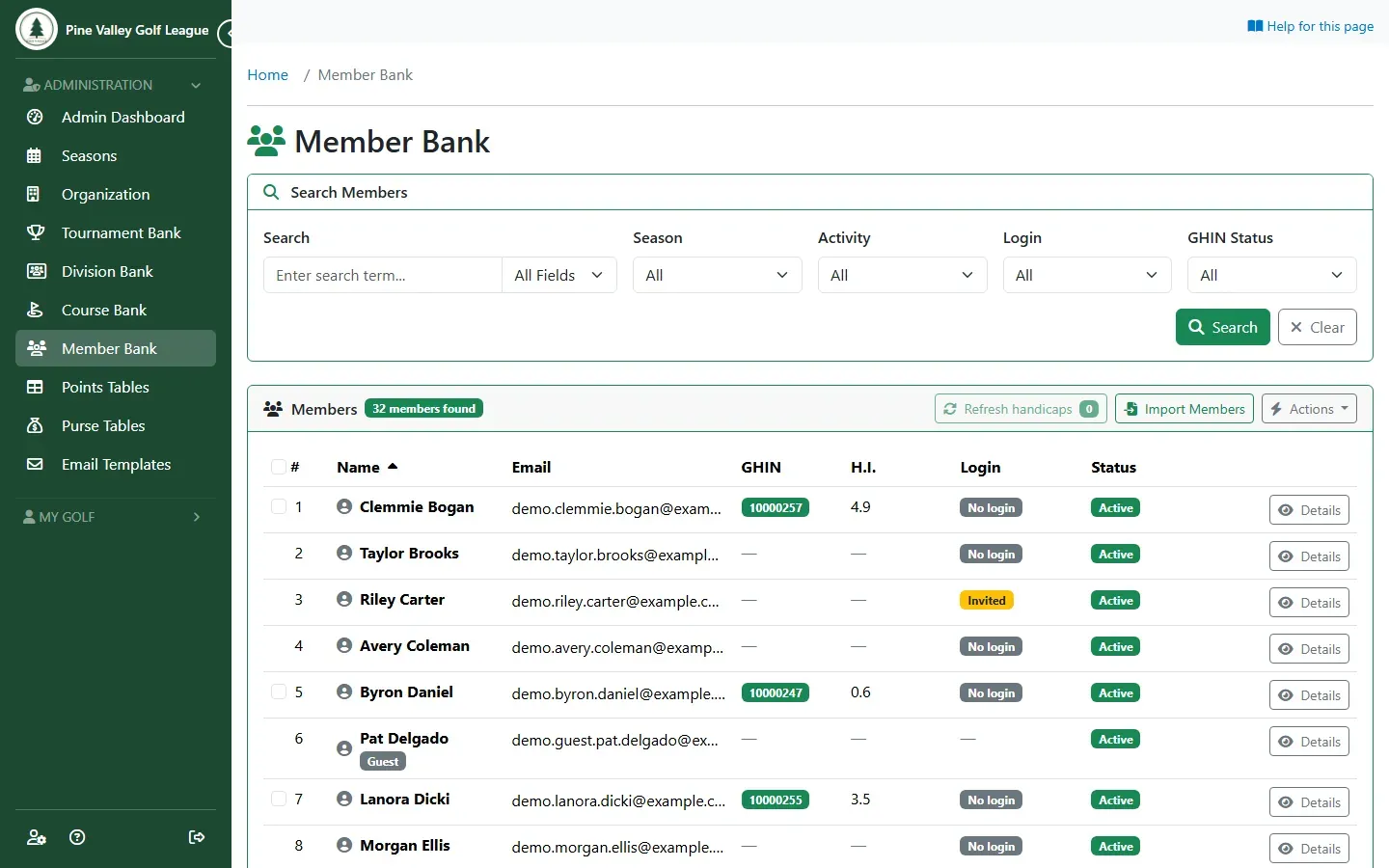1389x868 pixels.
Task: Open Tournament Bank from sidebar
Action: 116,232
